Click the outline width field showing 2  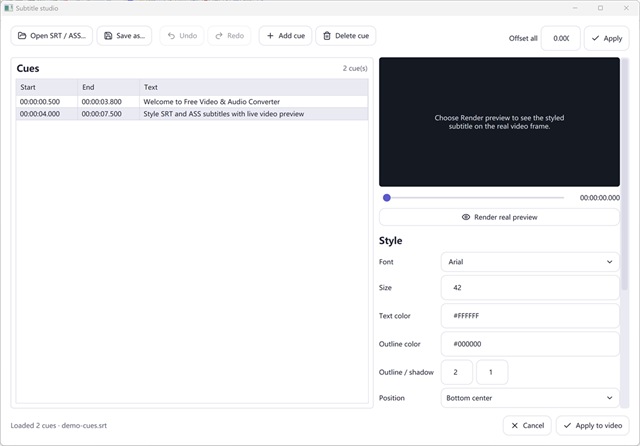tap(457, 372)
